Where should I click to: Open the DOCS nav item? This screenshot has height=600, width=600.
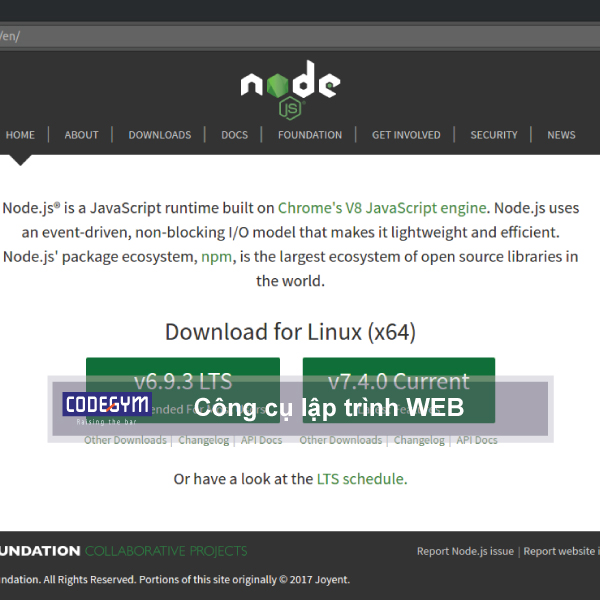(x=235, y=135)
